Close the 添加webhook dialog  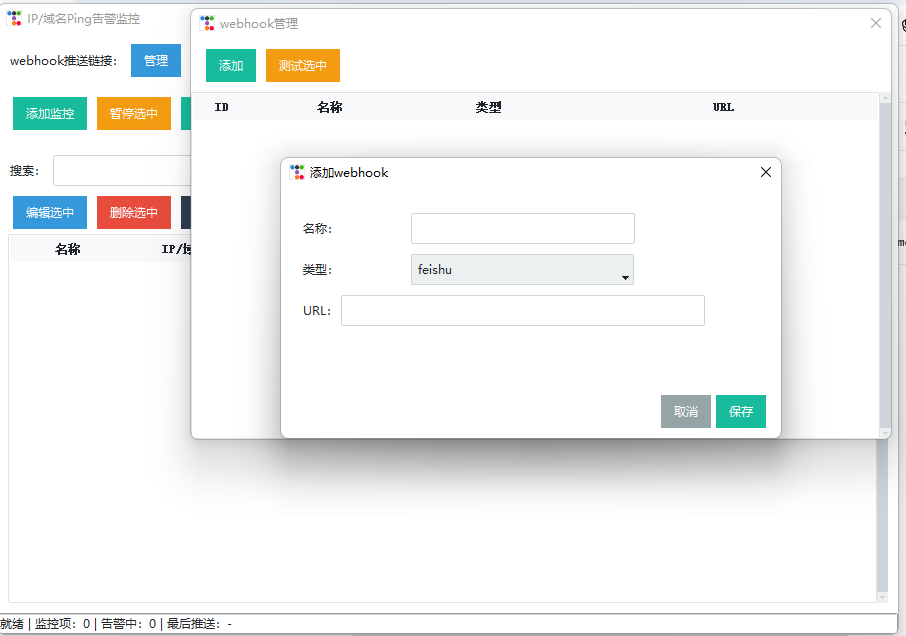766,172
